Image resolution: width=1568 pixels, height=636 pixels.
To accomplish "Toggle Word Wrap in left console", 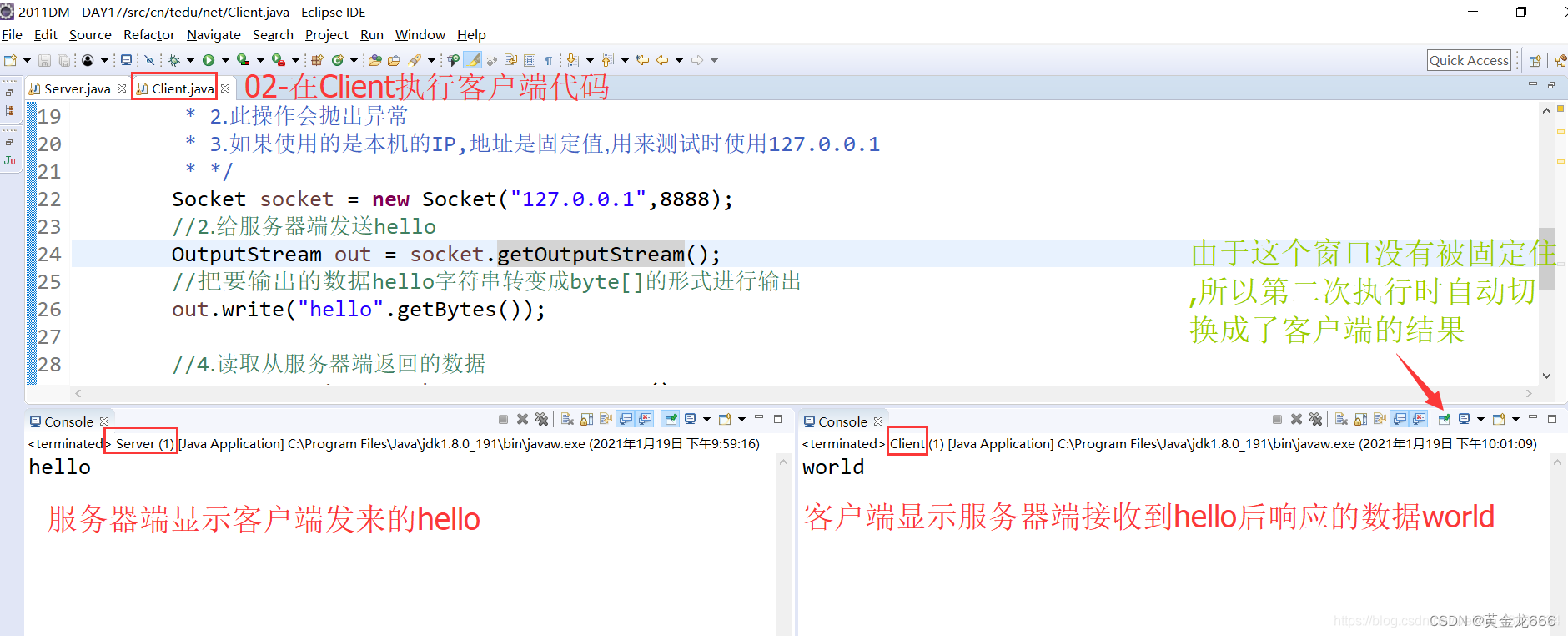I will [606, 419].
